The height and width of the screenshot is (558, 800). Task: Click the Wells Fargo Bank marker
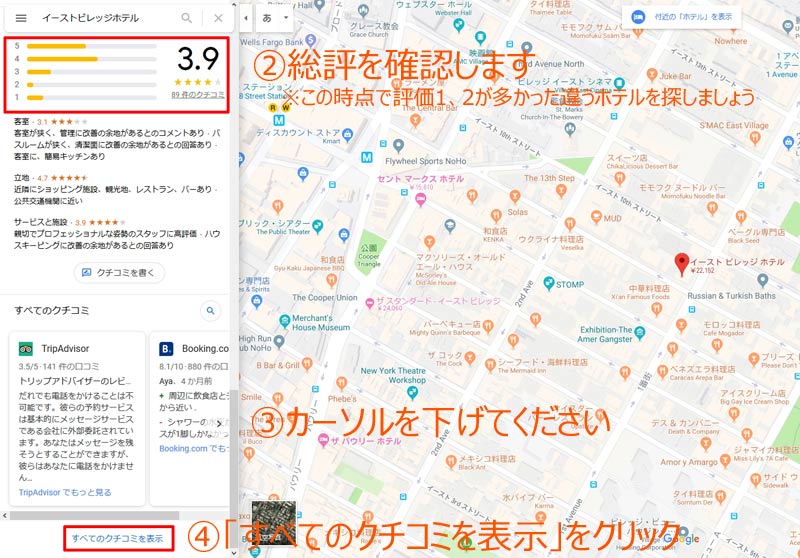tap(310, 41)
